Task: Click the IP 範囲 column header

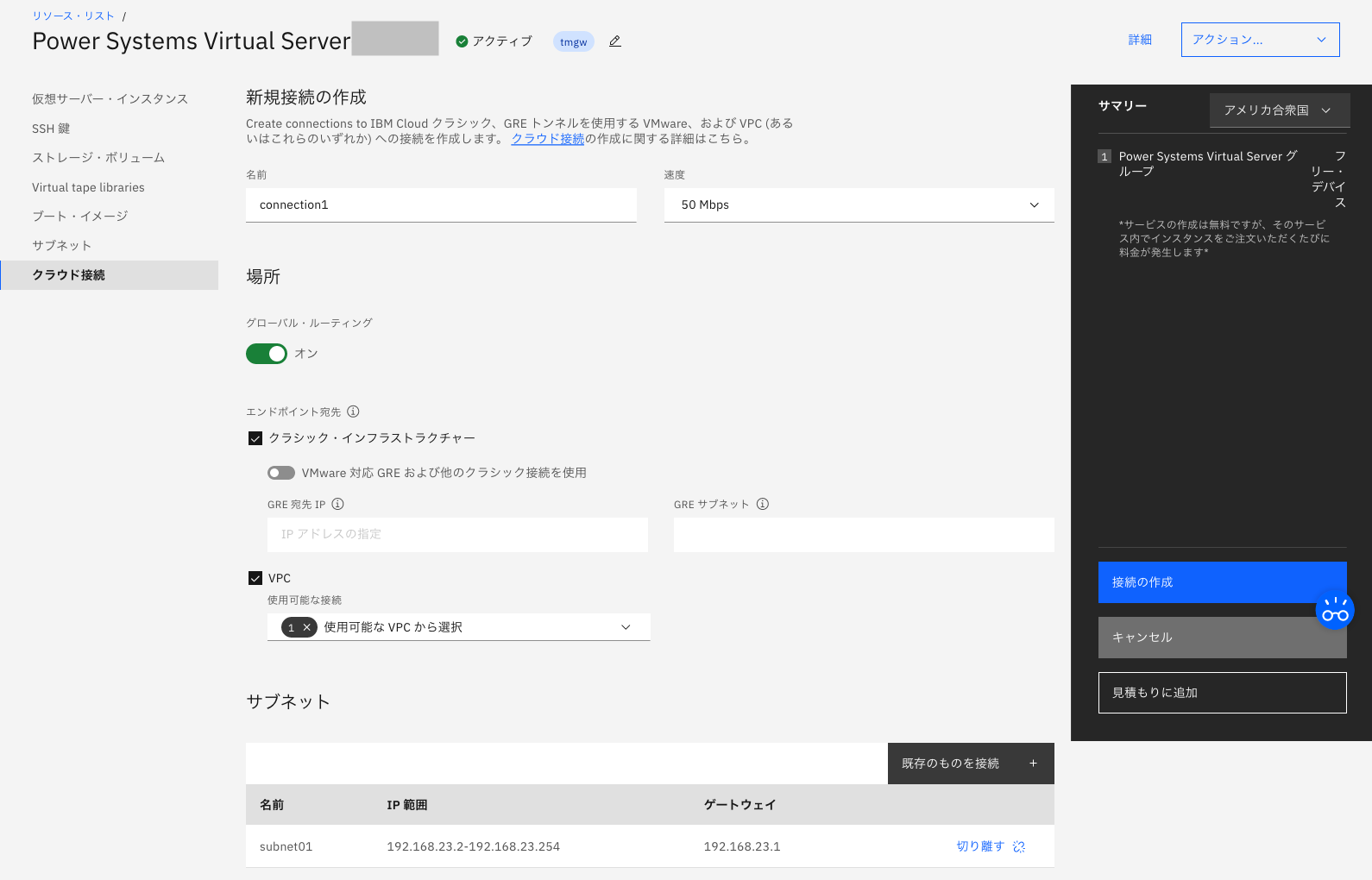Action: click(407, 805)
